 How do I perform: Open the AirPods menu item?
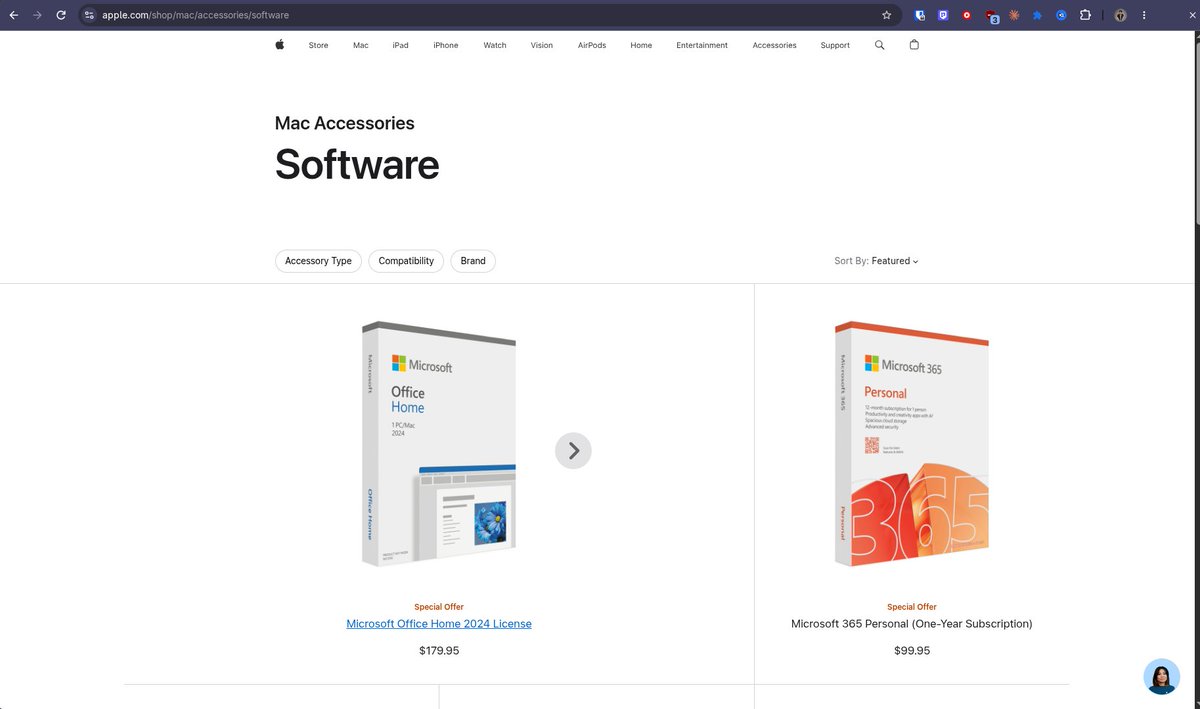pos(592,45)
